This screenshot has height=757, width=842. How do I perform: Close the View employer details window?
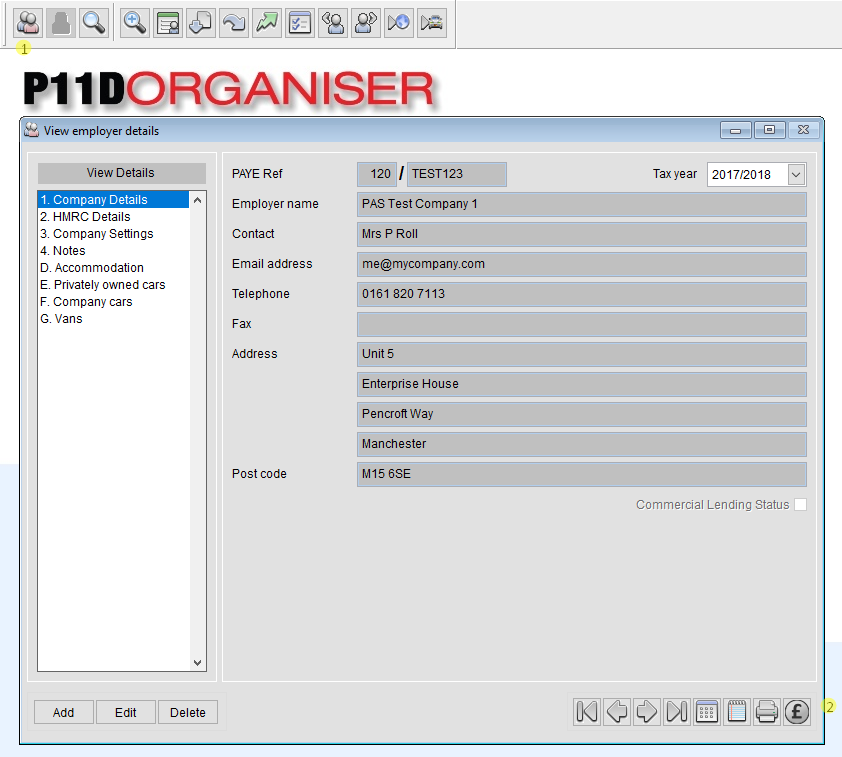point(803,130)
